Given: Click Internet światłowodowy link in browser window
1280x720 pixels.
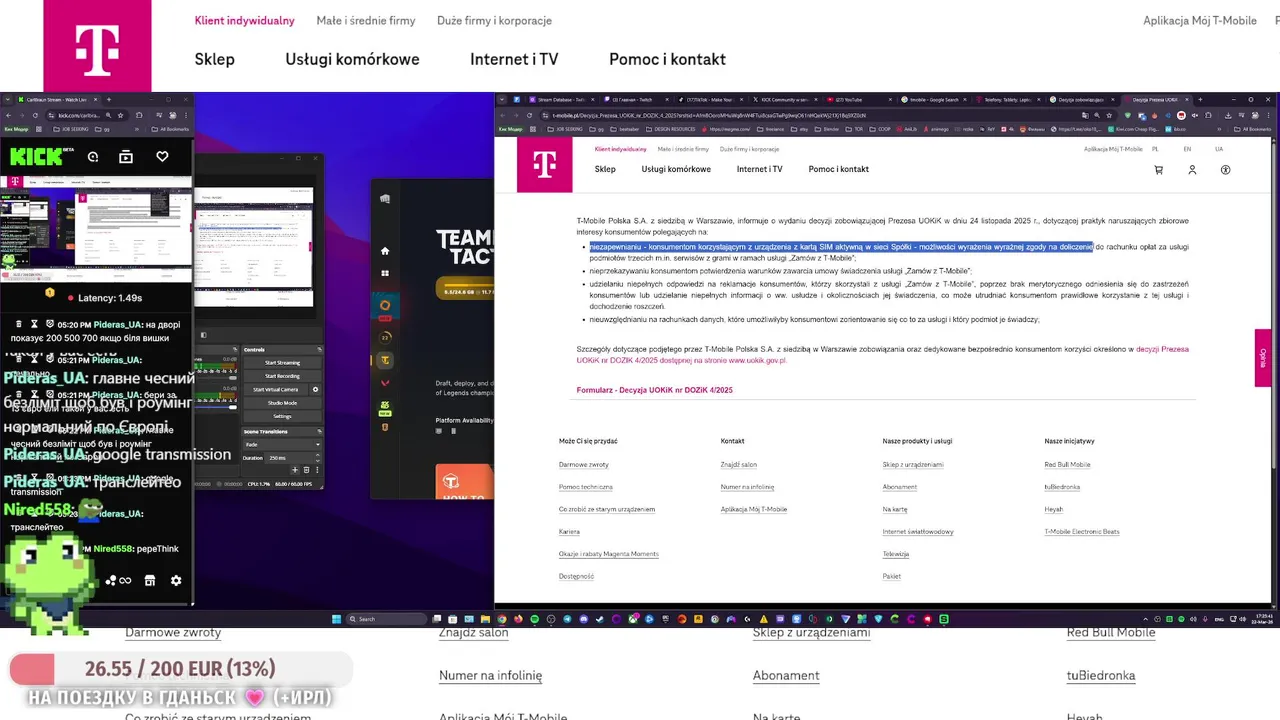Looking at the screenshot, I should (x=918, y=532).
